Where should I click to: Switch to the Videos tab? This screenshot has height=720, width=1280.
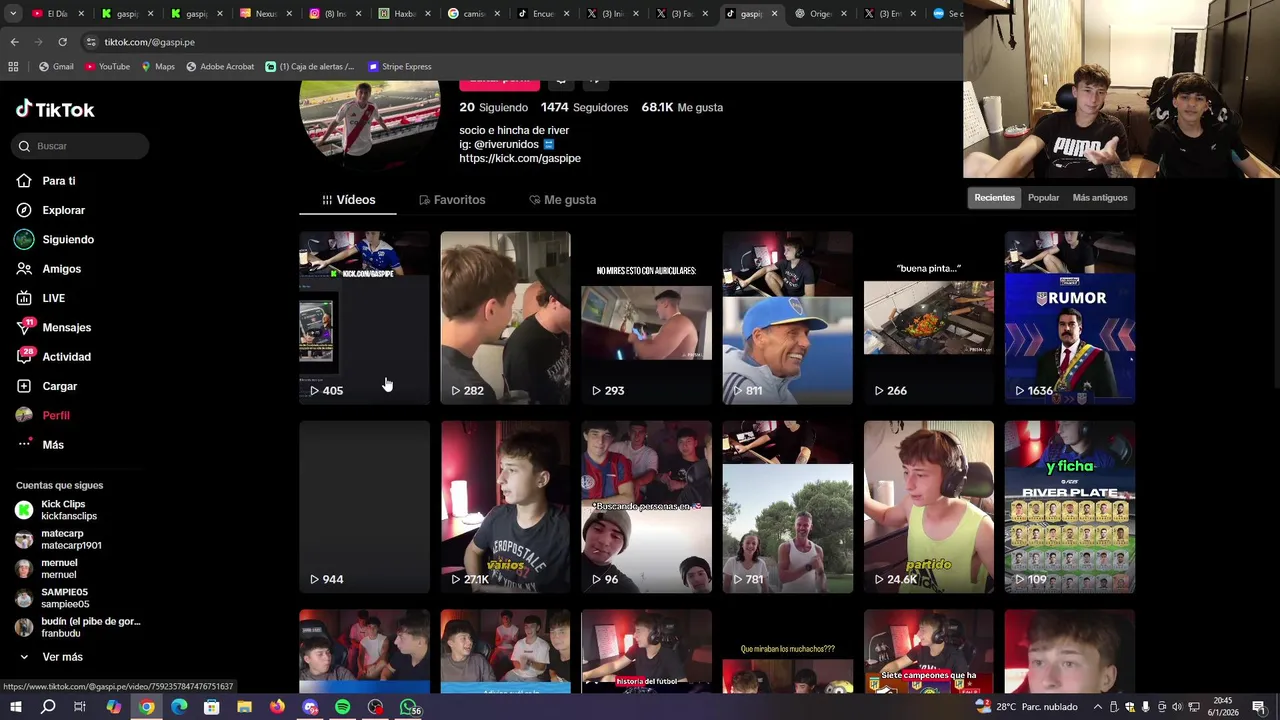point(348,200)
